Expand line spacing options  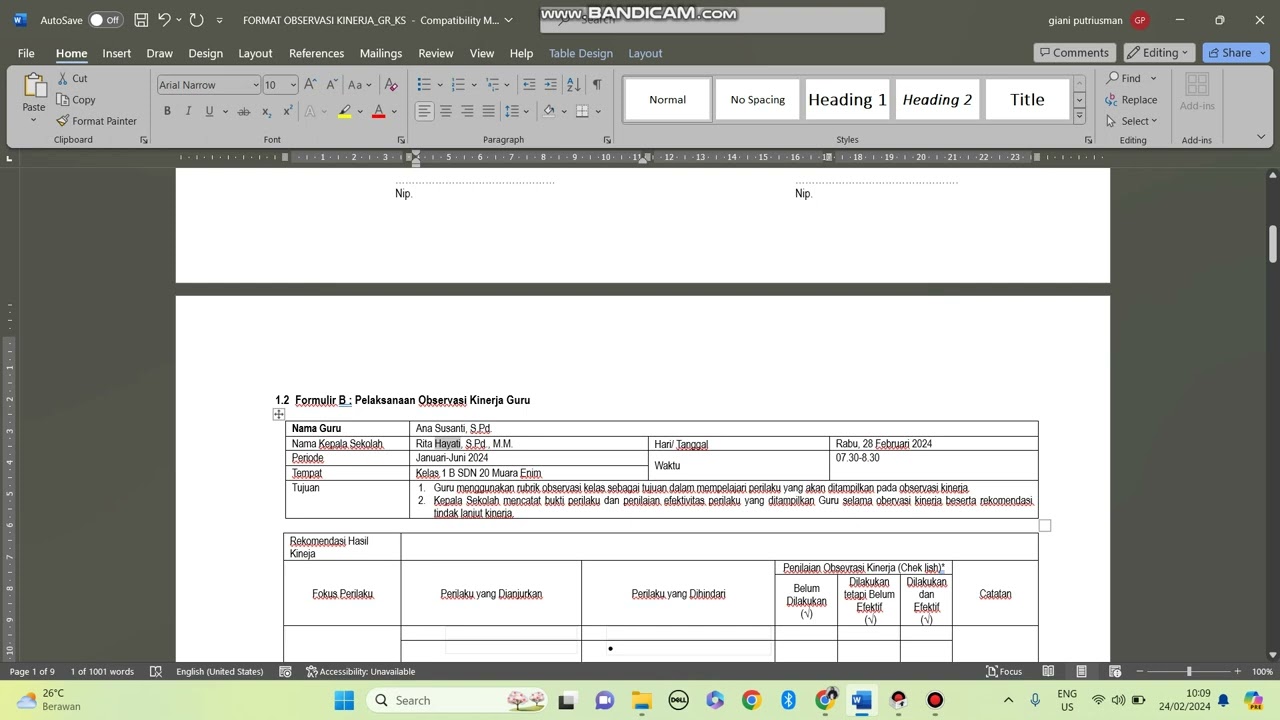pos(515,111)
